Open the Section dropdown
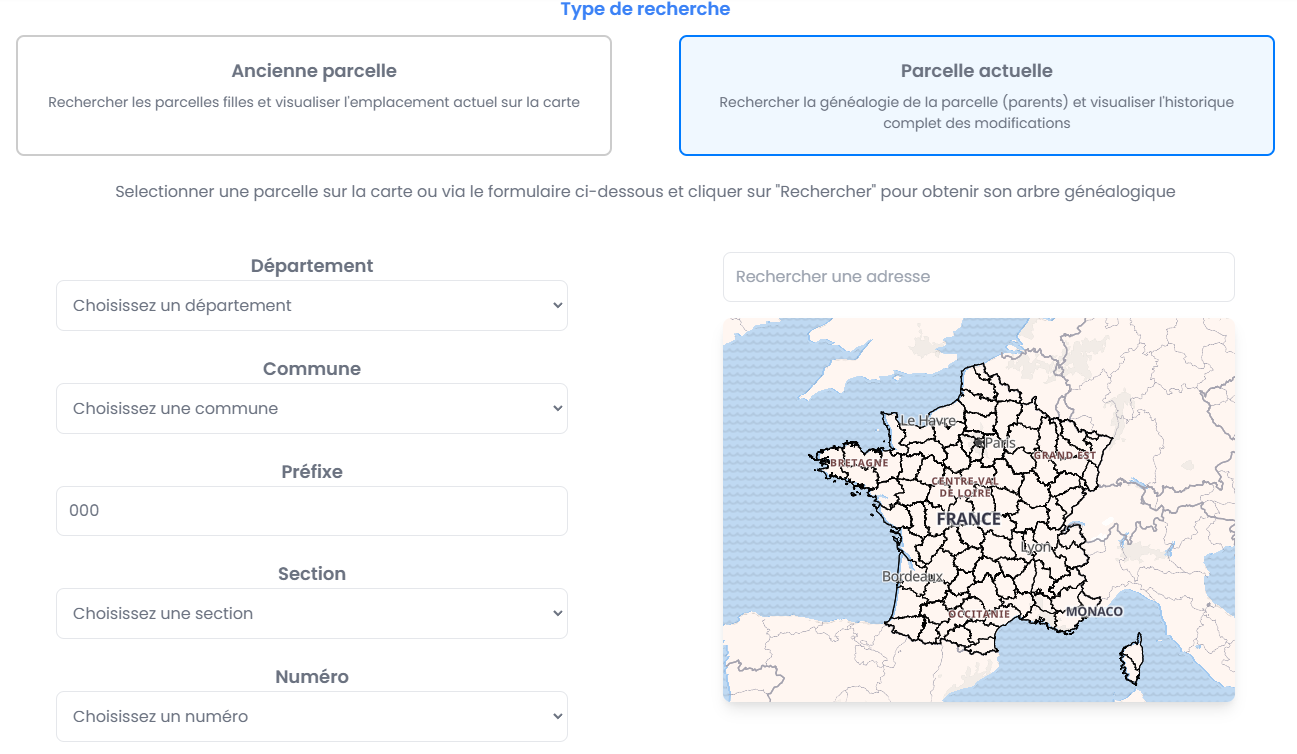 [312, 614]
